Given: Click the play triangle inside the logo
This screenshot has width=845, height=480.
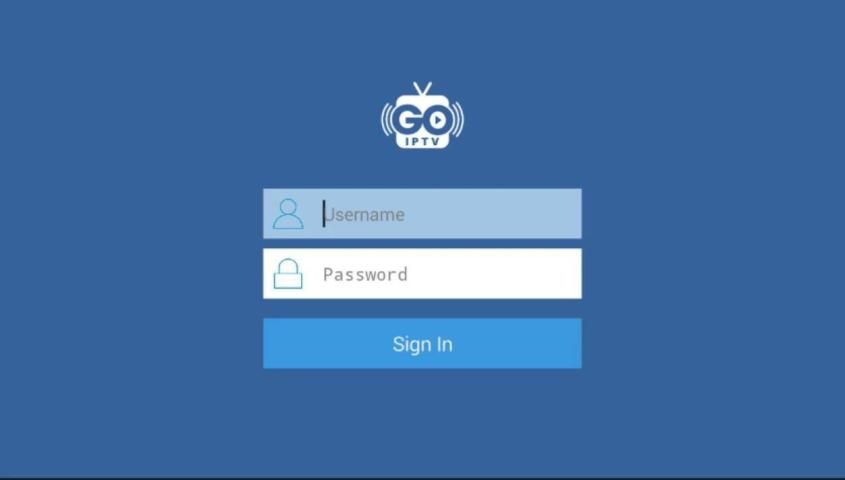Looking at the screenshot, I should click(x=438, y=120).
